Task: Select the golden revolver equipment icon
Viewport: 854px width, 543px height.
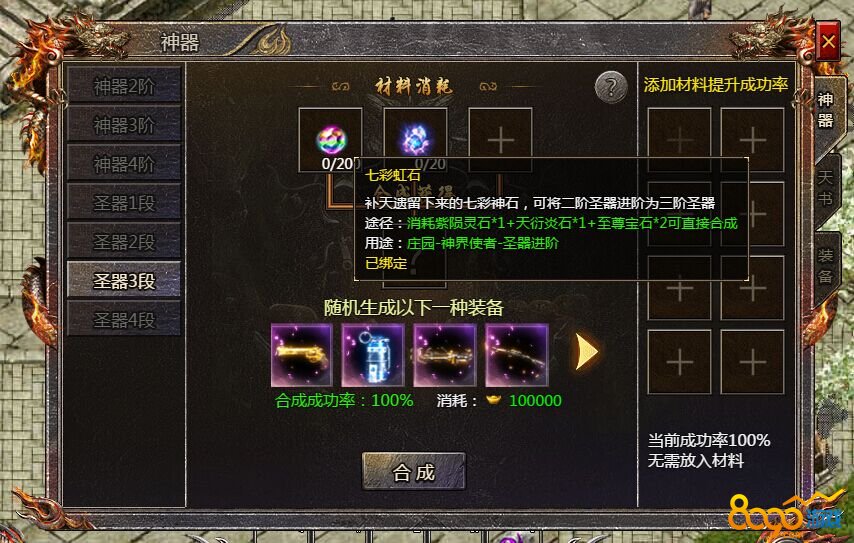Action: coord(302,355)
